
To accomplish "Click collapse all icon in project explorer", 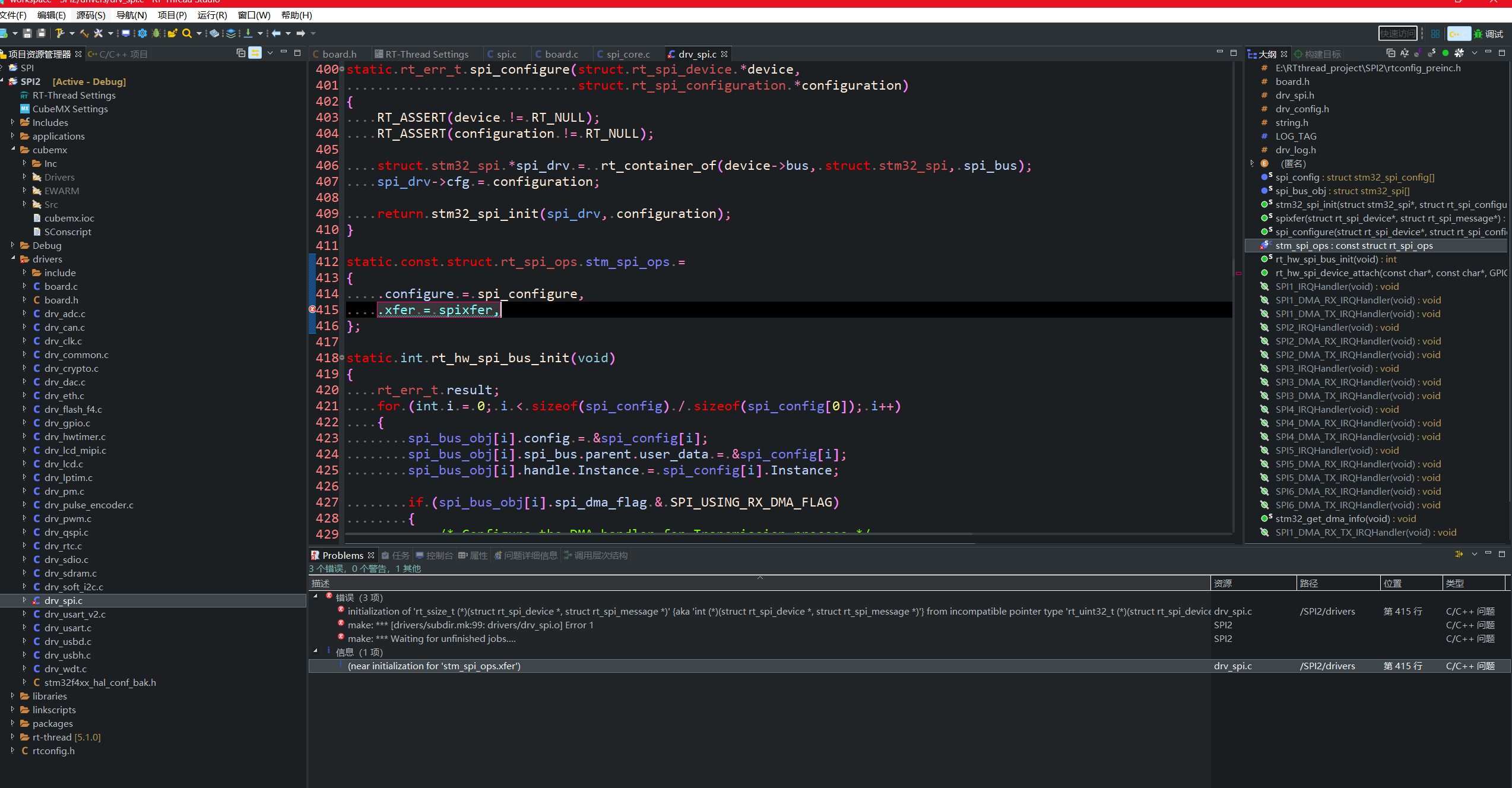I will [241, 53].
